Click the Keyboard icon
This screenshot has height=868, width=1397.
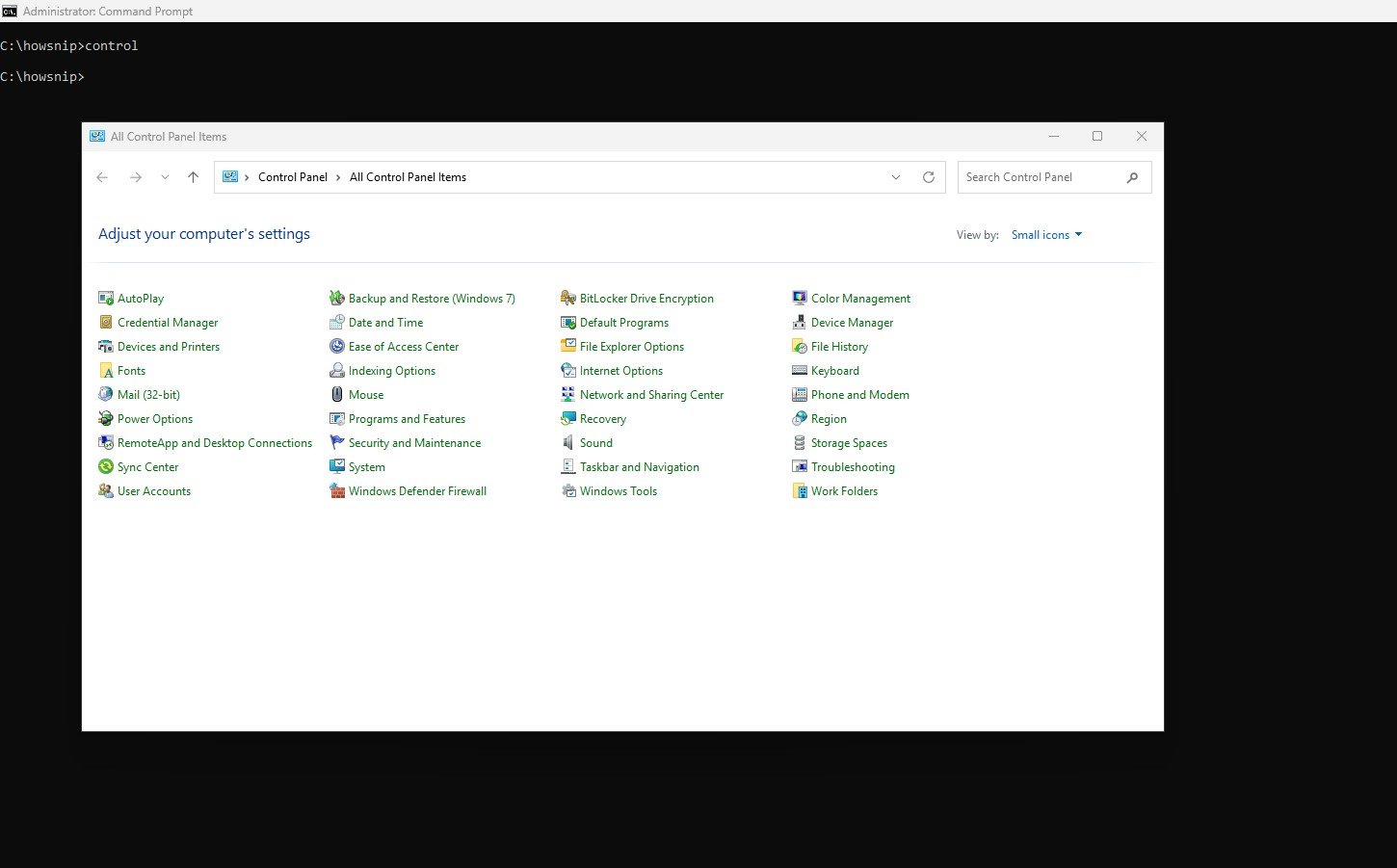(800, 371)
